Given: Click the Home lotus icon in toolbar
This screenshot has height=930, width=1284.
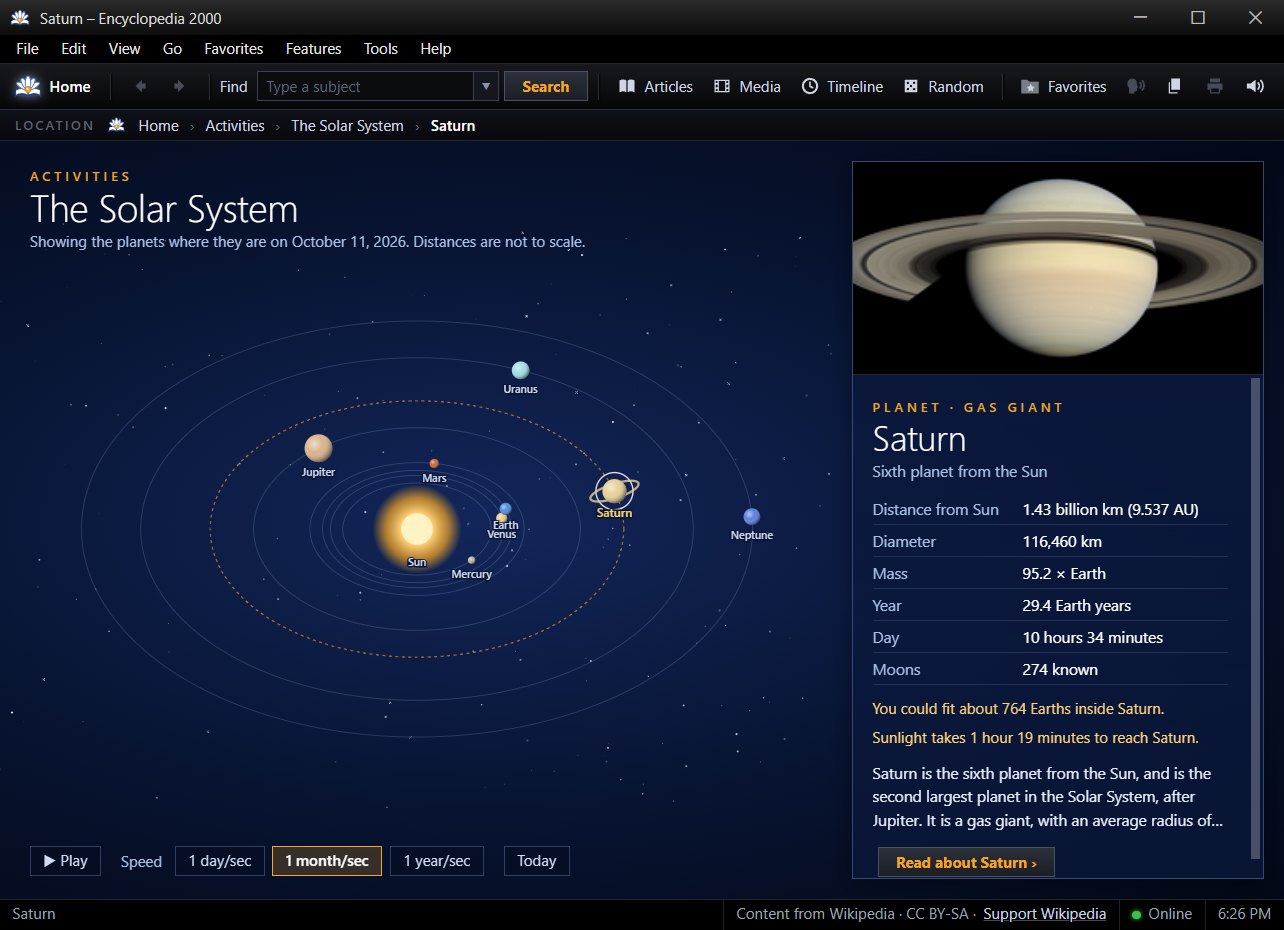Looking at the screenshot, I should coord(28,86).
